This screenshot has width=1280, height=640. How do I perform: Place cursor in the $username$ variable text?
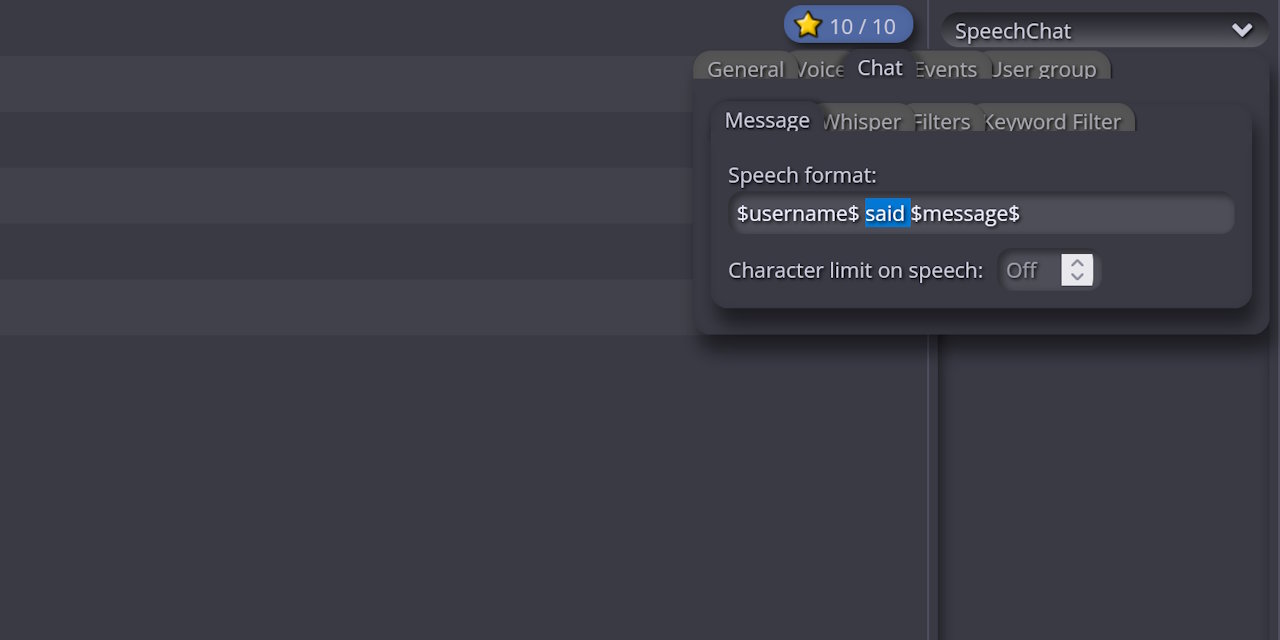797,214
